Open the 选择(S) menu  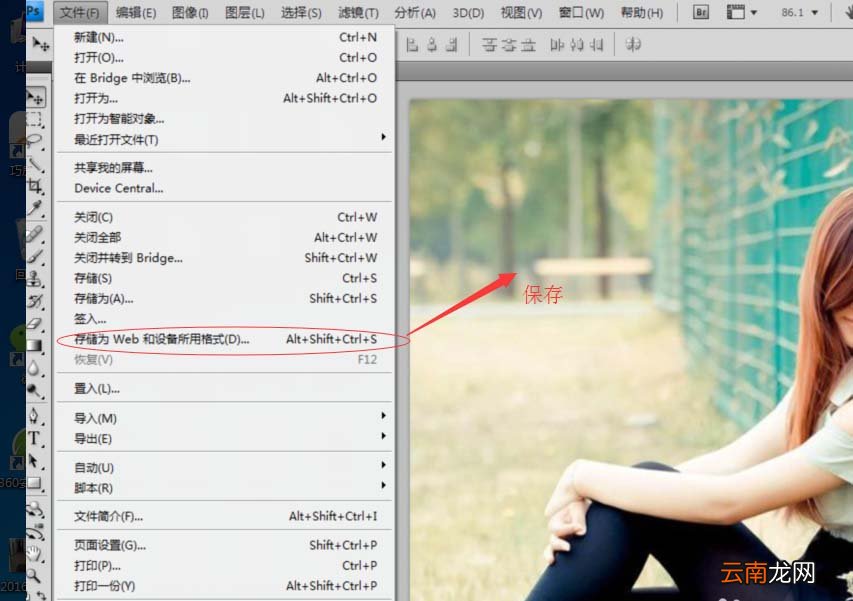tap(301, 13)
